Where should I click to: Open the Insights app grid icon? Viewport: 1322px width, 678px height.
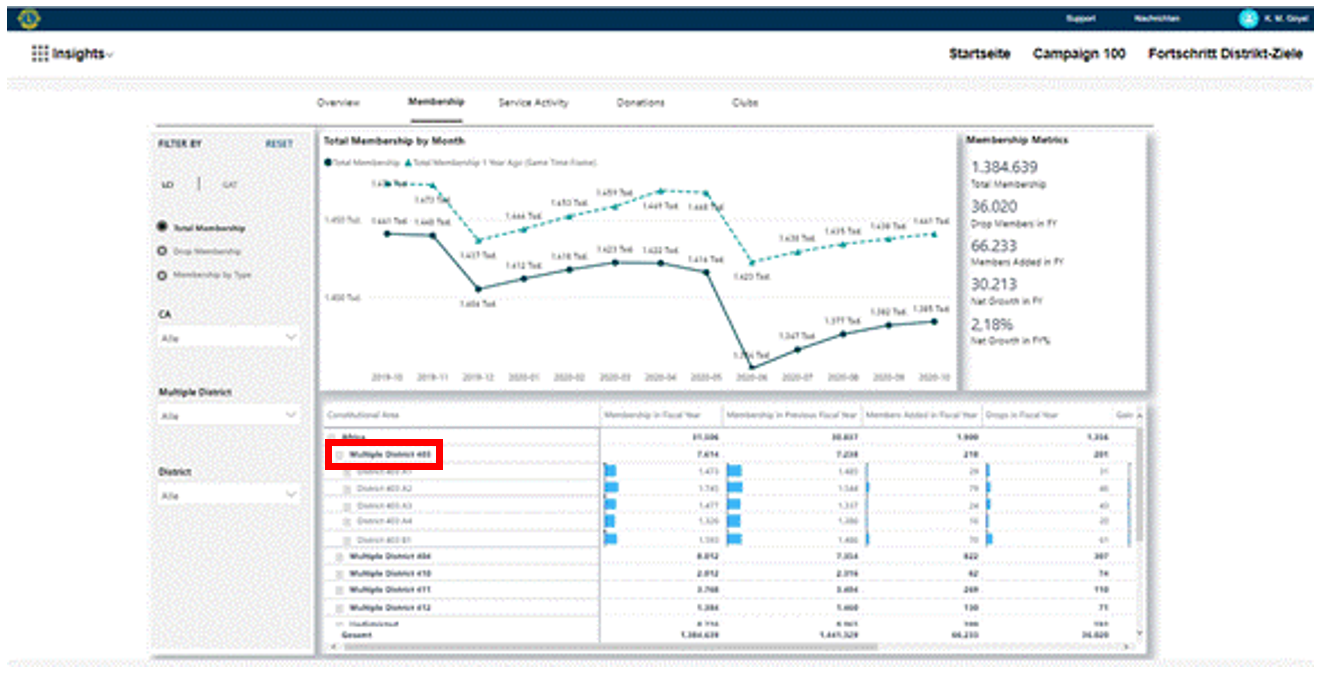point(40,54)
